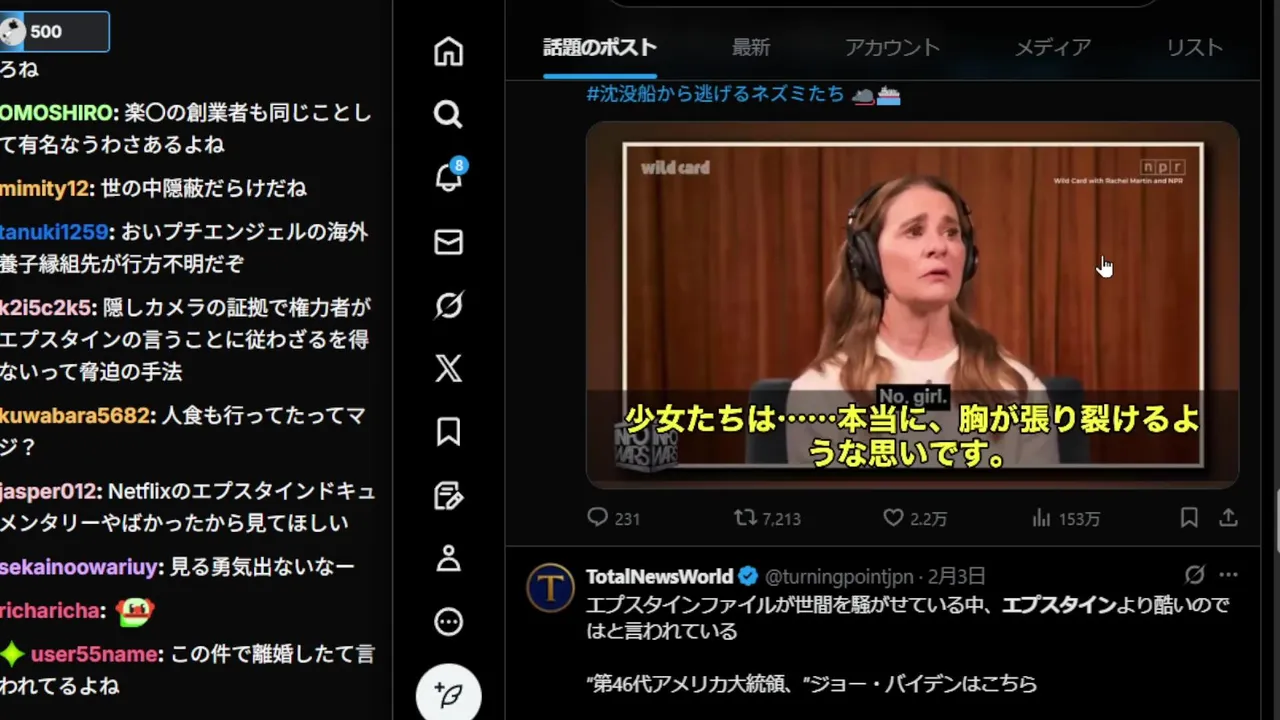Open more options on TotalNewsWorld post

(x=1229, y=575)
